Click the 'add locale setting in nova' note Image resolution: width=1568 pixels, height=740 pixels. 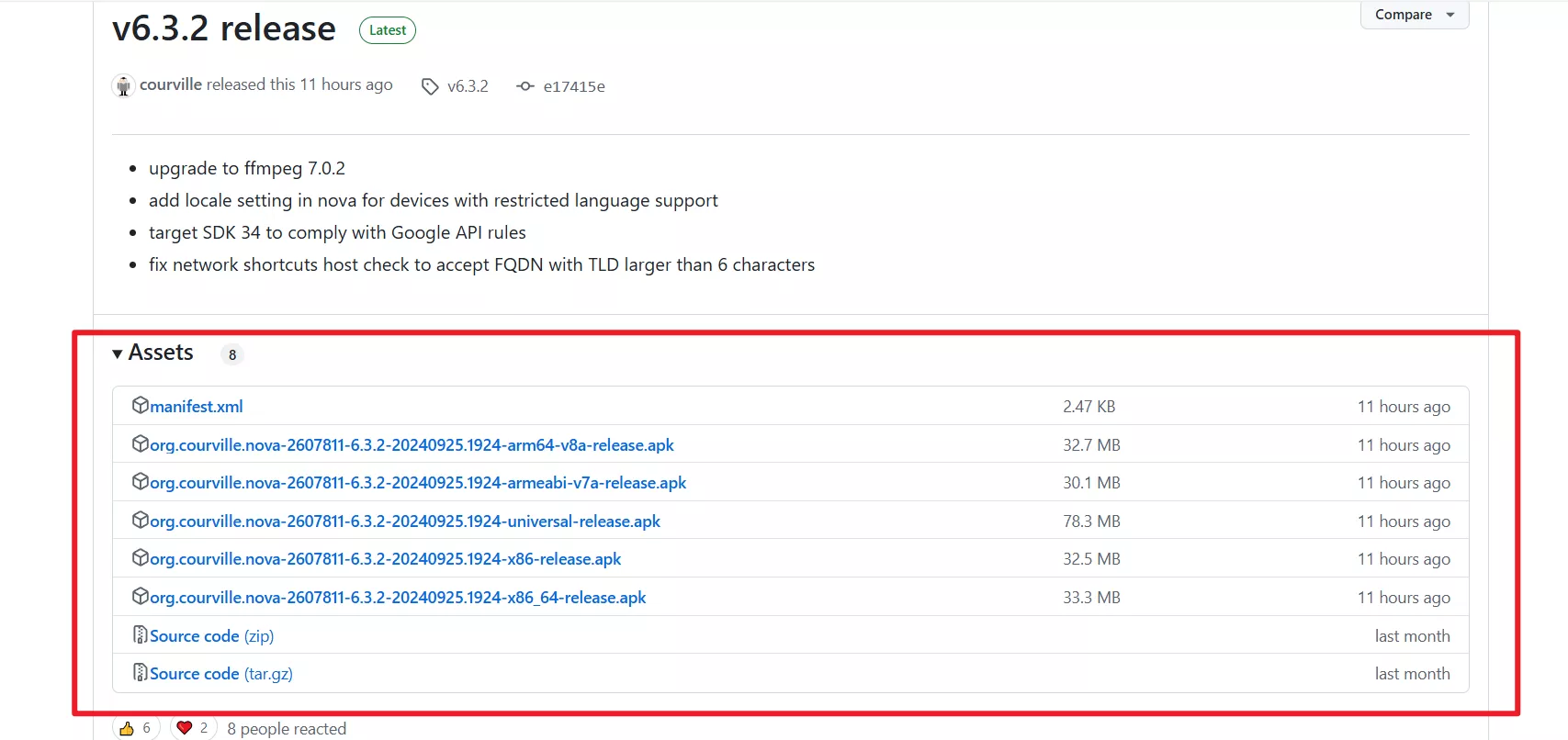point(434,200)
